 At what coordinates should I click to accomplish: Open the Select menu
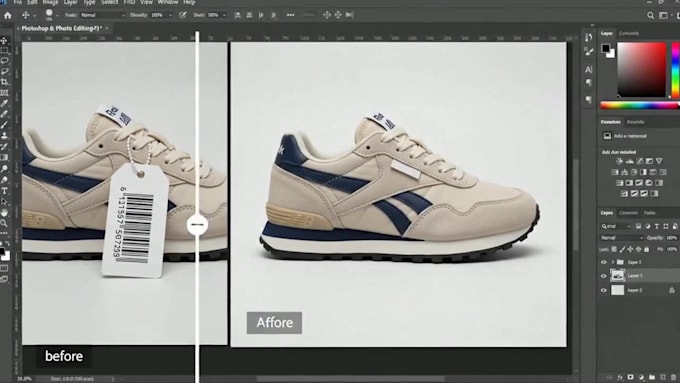pyautogui.click(x=109, y=2)
